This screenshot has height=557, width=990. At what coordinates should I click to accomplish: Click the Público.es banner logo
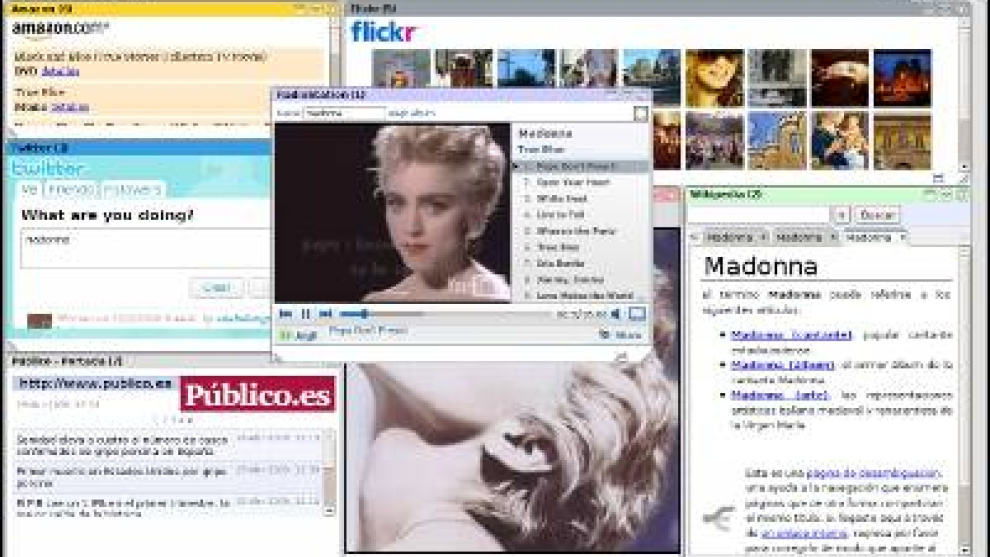point(257,394)
